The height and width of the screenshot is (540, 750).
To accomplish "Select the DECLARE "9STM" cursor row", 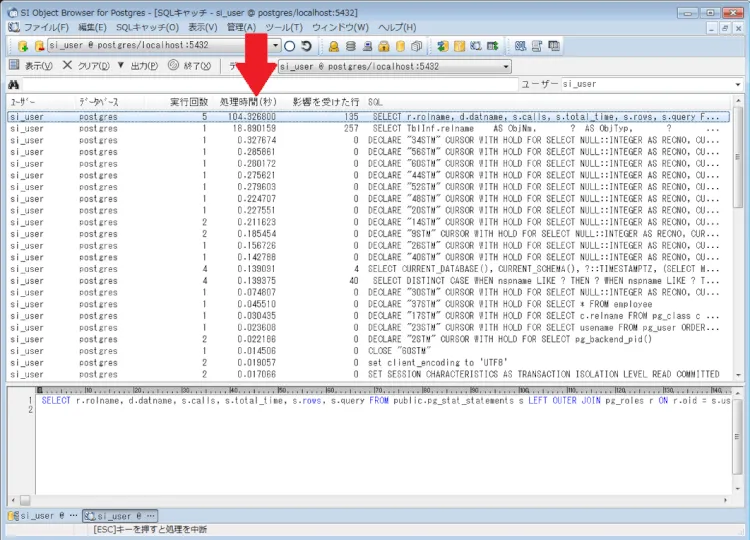I will [368, 234].
